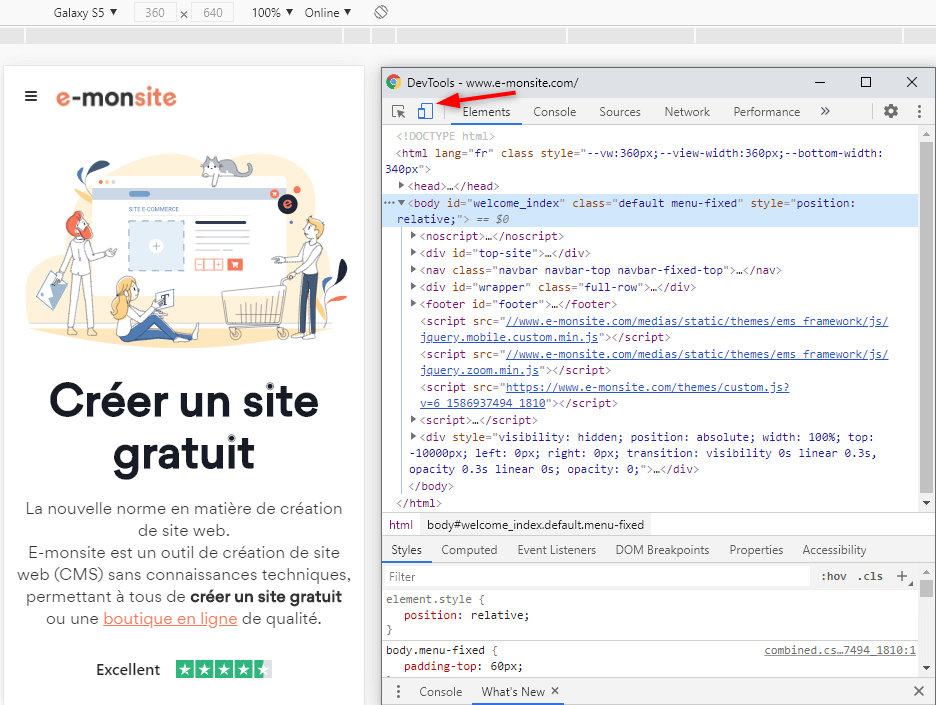This screenshot has width=936, height=705.
Task: Open the Properties pane tab
Action: coord(756,550)
